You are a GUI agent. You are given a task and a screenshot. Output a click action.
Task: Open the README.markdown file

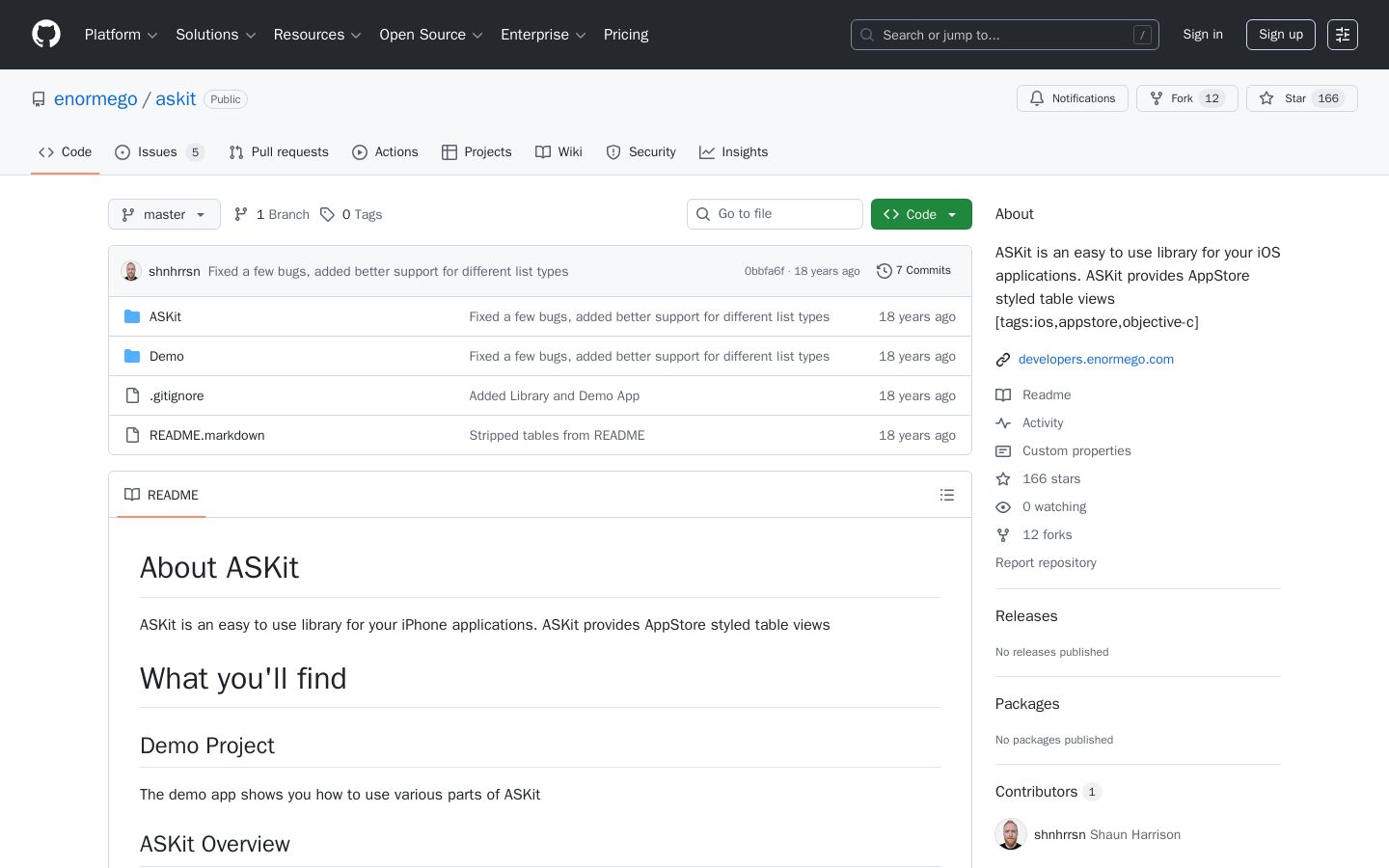[207, 435]
